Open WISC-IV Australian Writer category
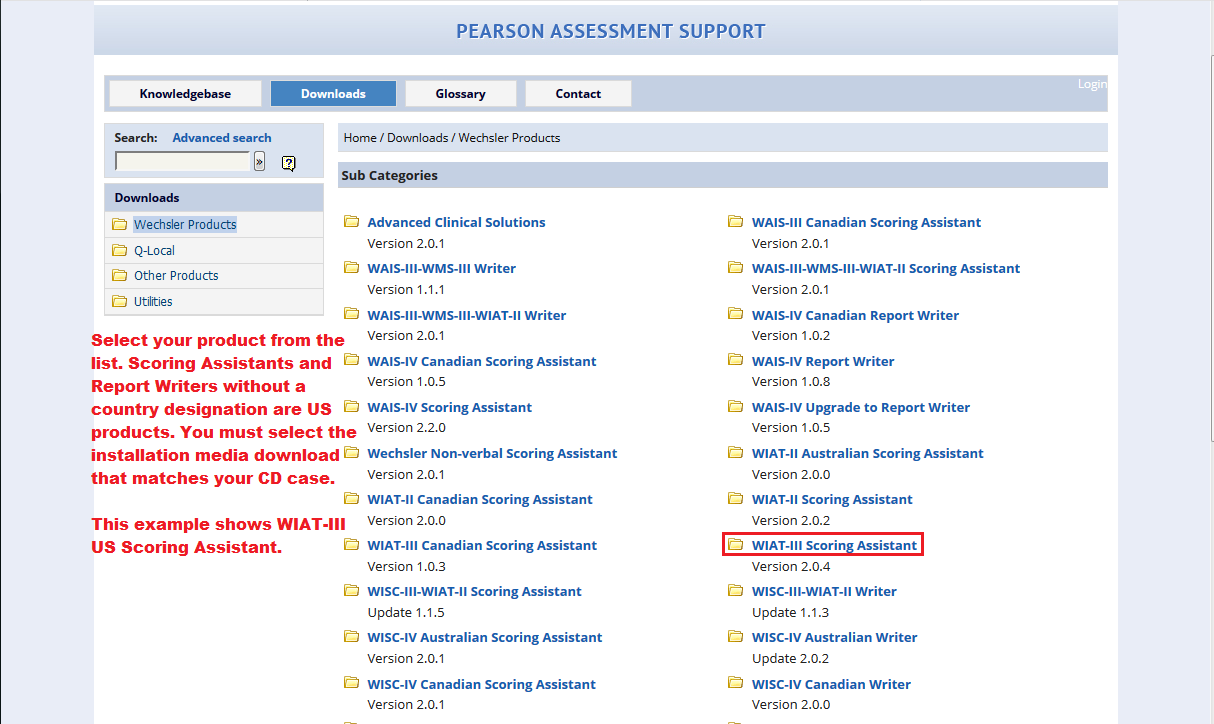Viewport: 1214px width, 724px height. [834, 638]
